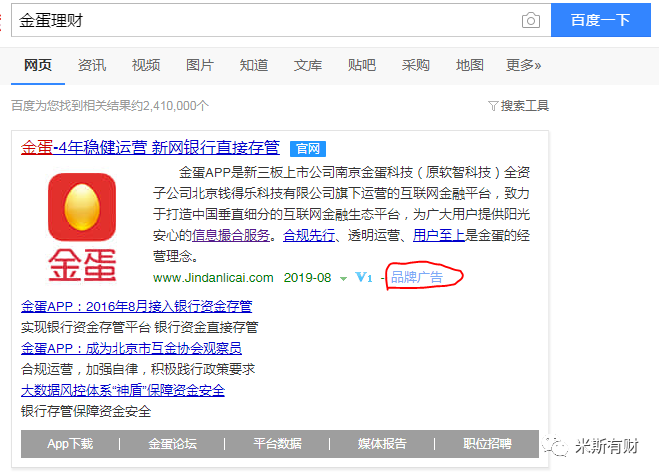659x475 pixels.
Task: Open link 大数据风控体系"神盾"保障资金安全
Action: [123, 391]
